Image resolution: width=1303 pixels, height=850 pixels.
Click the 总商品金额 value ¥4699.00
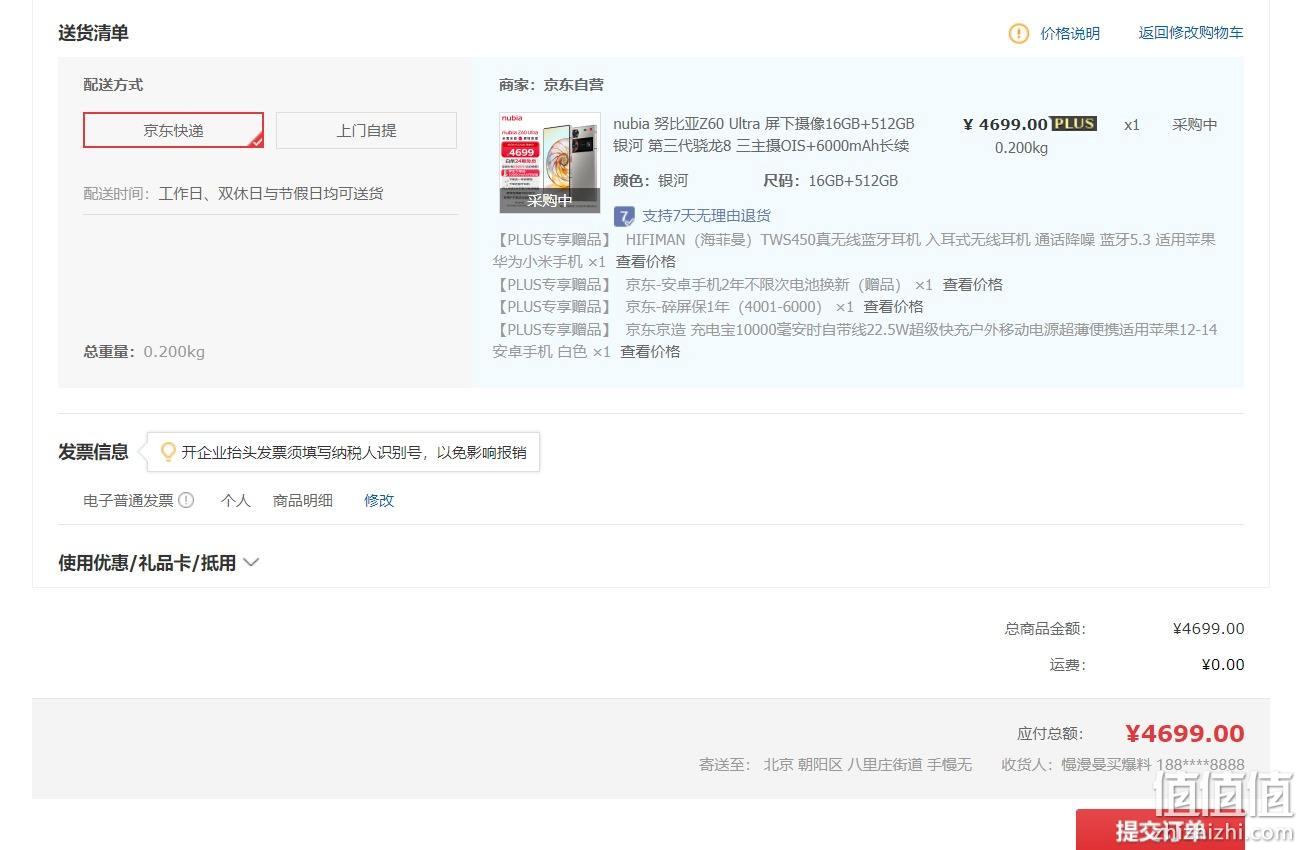point(1208,629)
